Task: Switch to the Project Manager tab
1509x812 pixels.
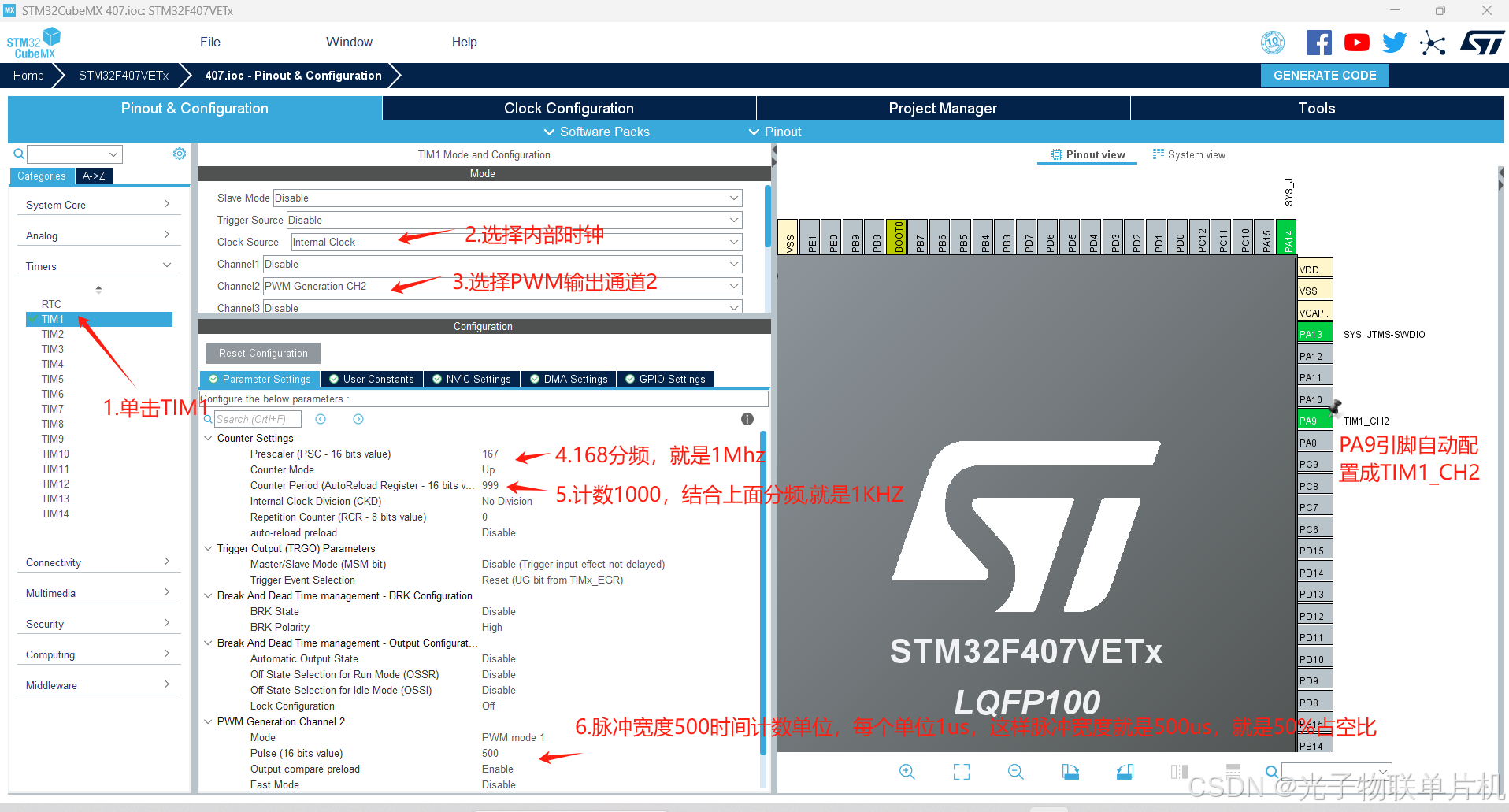Action: pyautogui.click(x=943, y=108)
